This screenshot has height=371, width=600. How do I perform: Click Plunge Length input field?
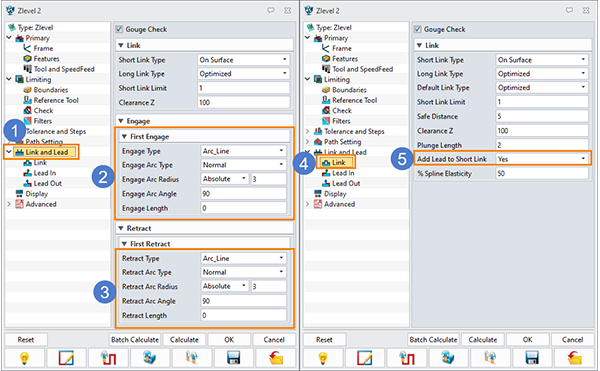click(x=542, y=145)
